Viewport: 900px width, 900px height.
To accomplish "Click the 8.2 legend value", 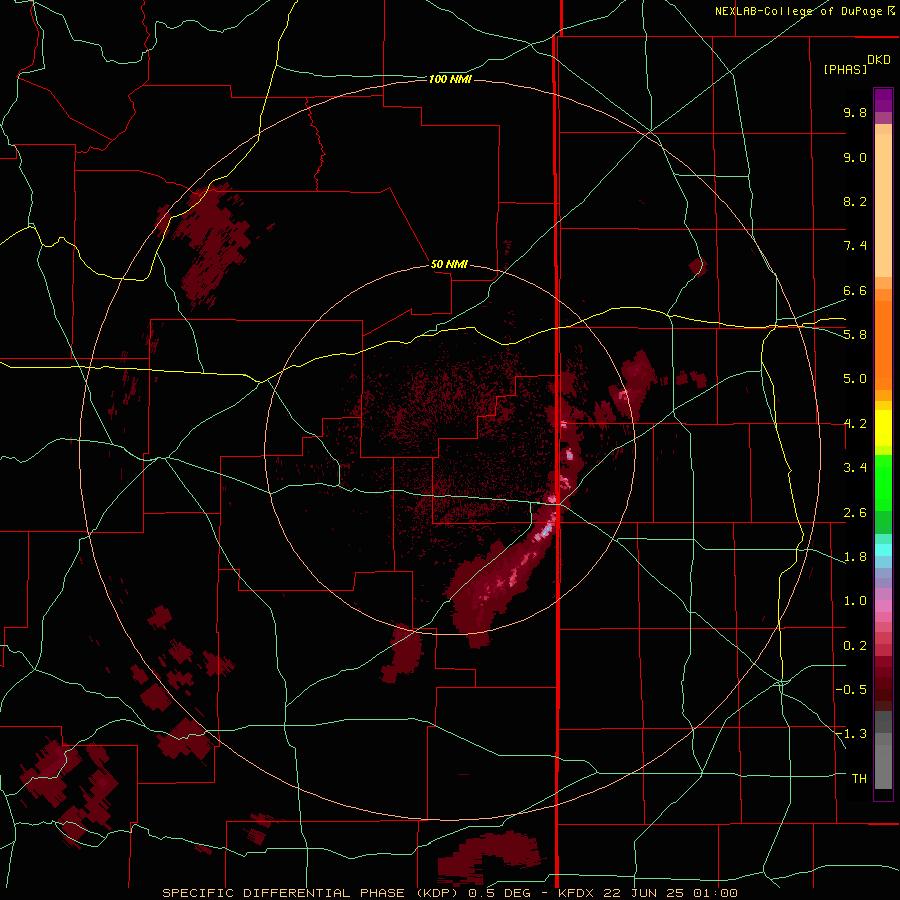I will pos(855,201).
